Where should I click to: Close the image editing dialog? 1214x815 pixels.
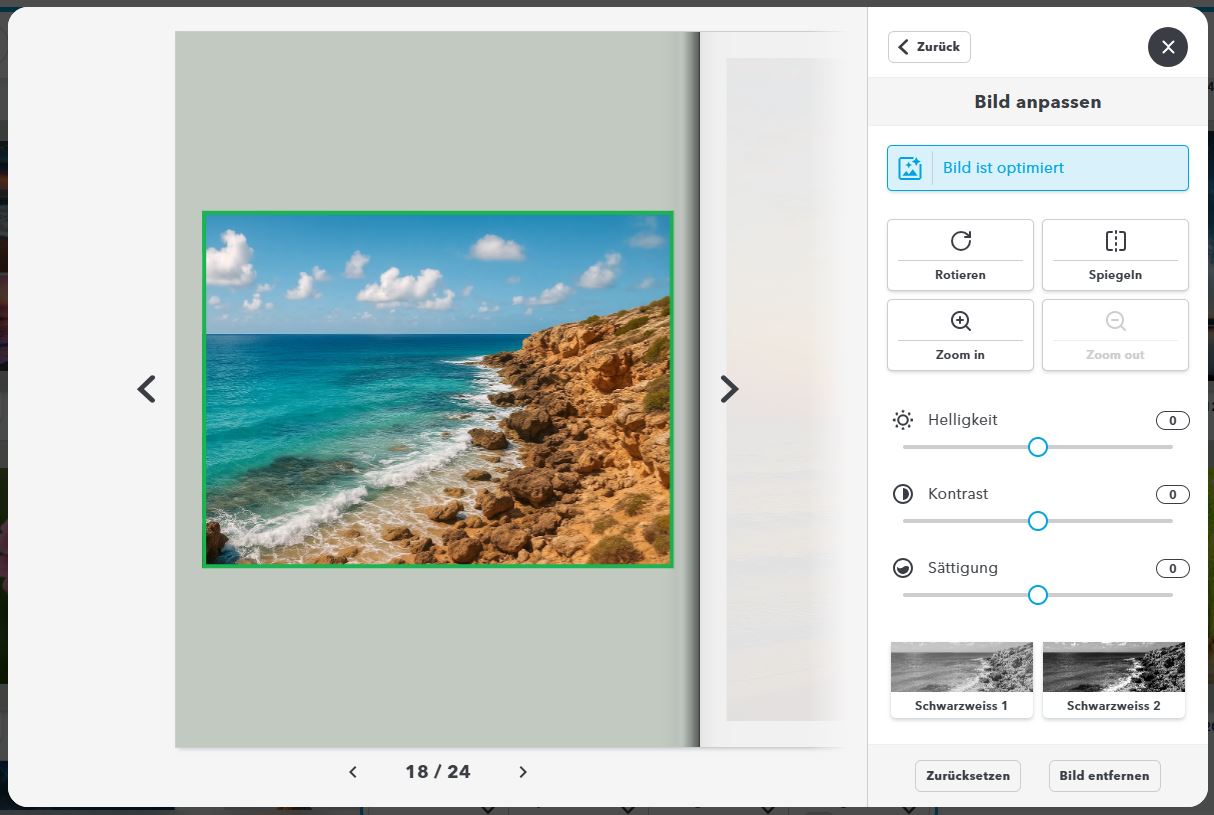1167,47
